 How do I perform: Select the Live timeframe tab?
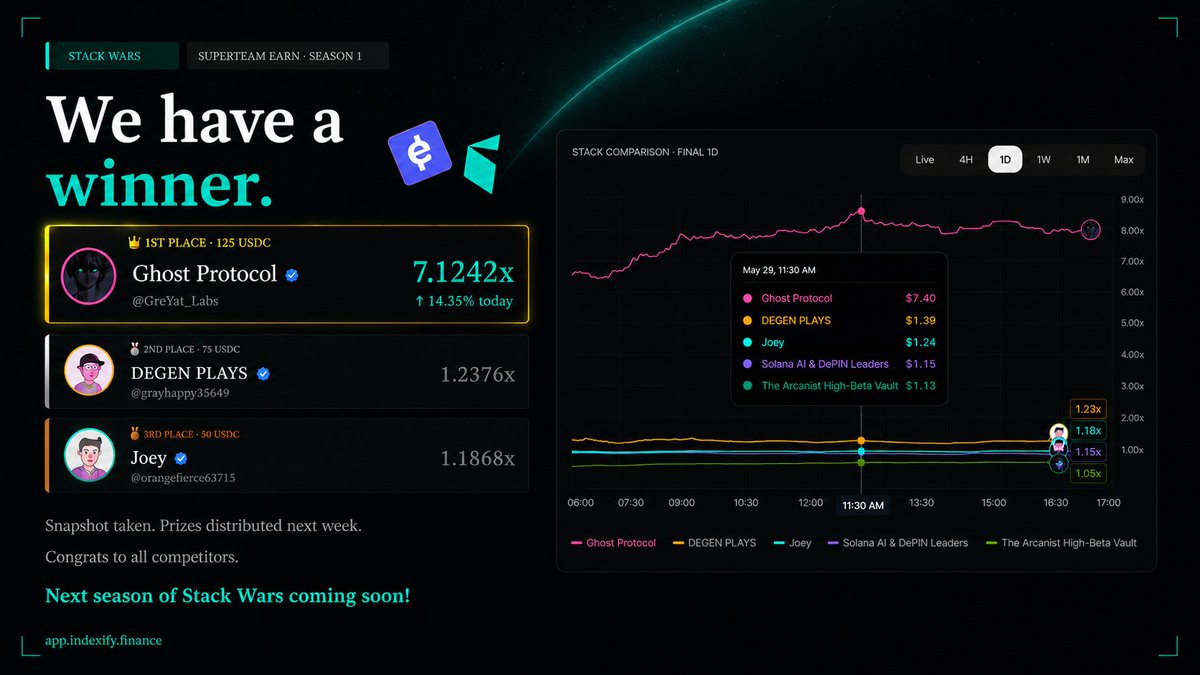[x=925, y=160]
